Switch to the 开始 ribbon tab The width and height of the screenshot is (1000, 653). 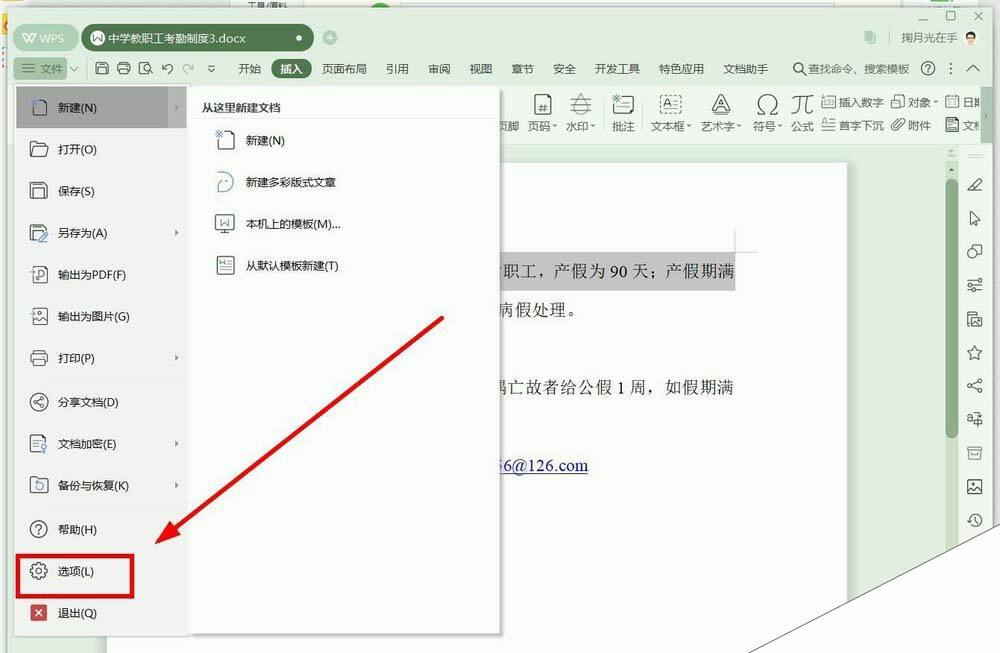point(249,69)
